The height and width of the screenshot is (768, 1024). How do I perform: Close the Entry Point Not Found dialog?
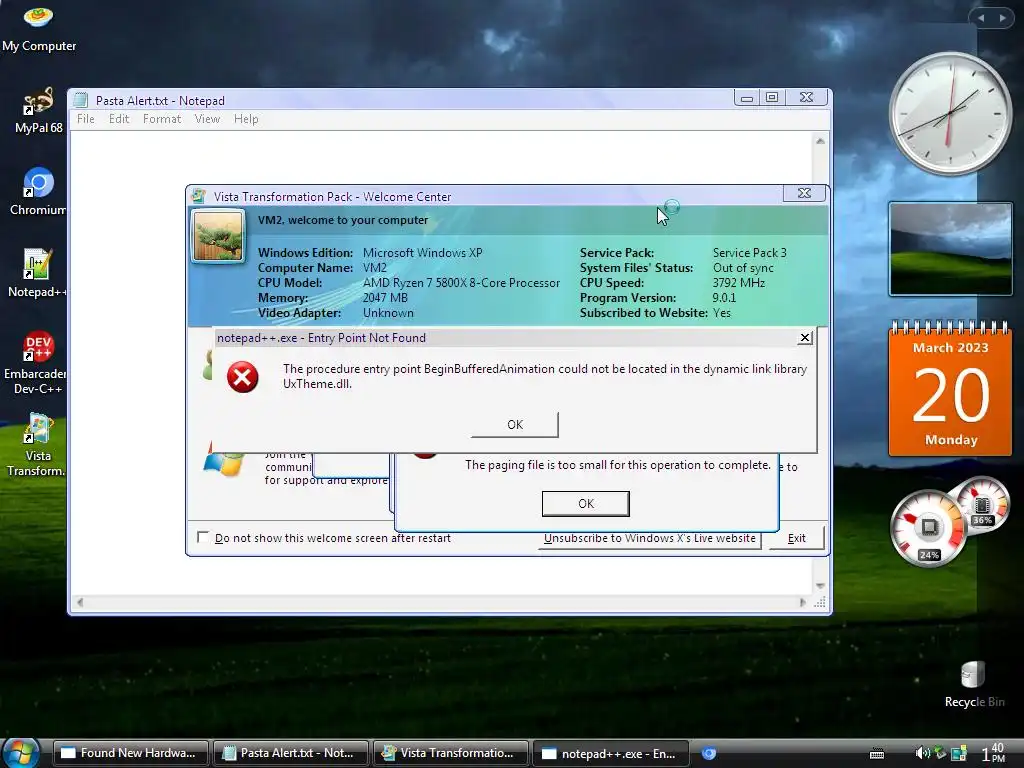tap(805, 338)
